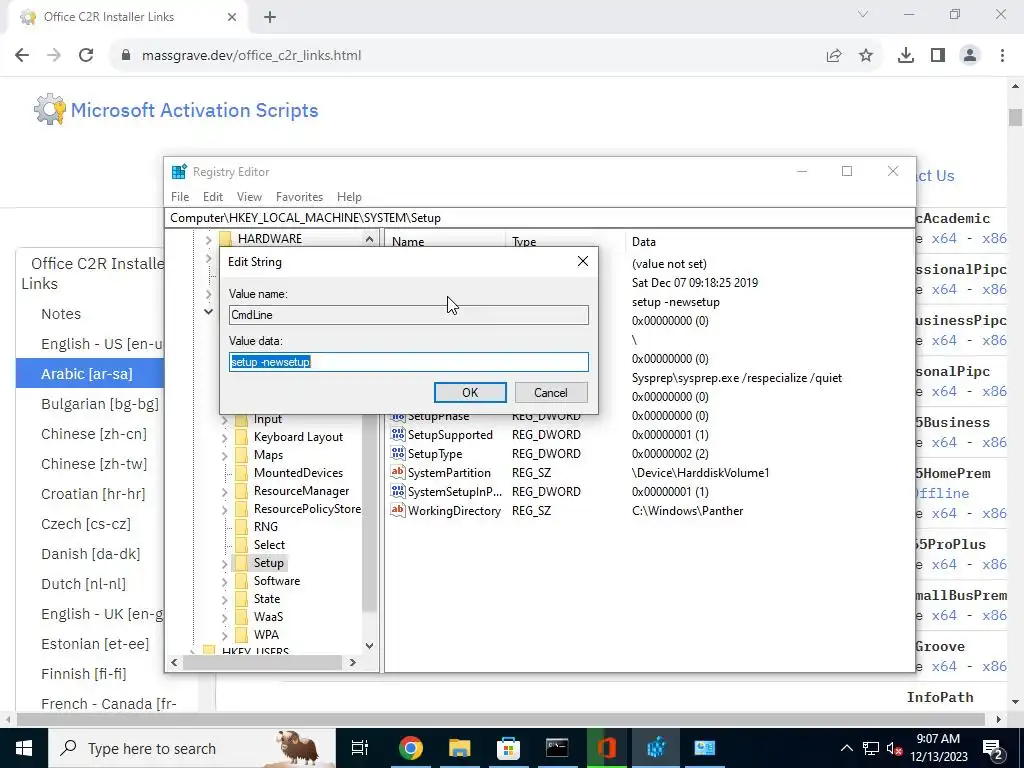Viewport: 1024px width, 768px height.
Task: Open Command Prompt from the taskbar
Action: pos(557,748)
